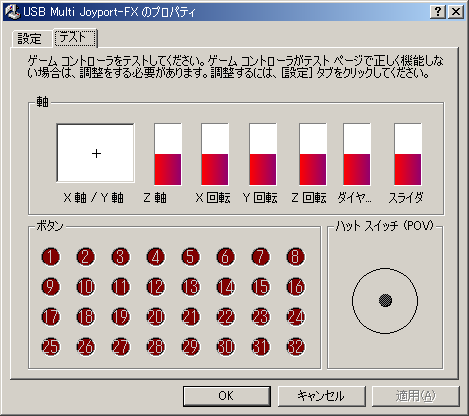Click the X 回転 rotation bar

pyautogui.click(x=215, y=154)
